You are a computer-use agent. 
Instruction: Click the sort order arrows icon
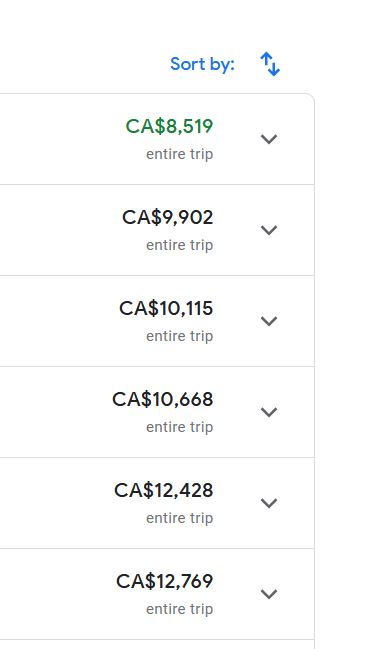pyautogui.click(x=270, y=64)
